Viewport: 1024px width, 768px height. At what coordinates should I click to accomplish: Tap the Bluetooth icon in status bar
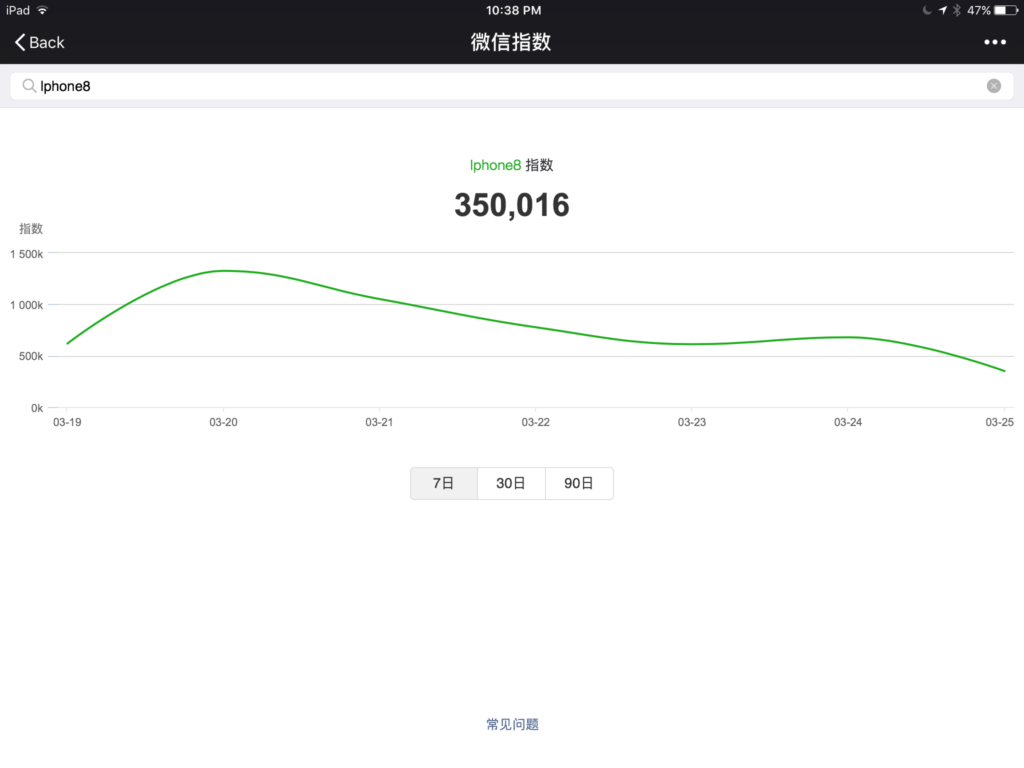point(957,10)
